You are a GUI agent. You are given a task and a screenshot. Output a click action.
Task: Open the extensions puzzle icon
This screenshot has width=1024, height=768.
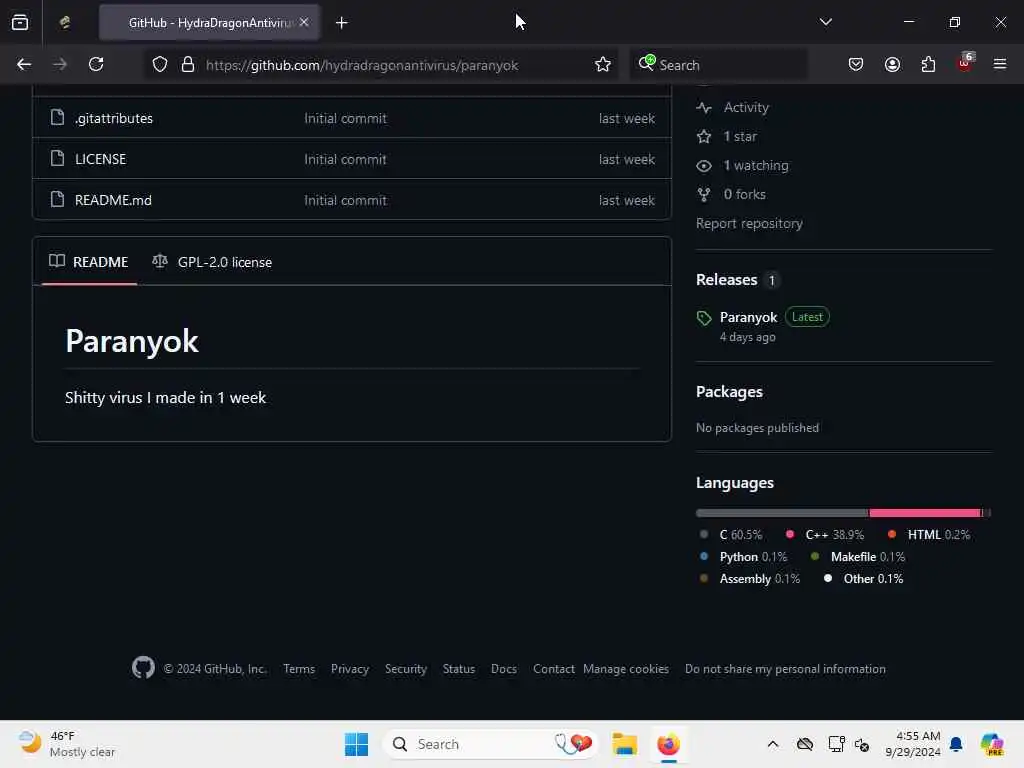[928, 64]
